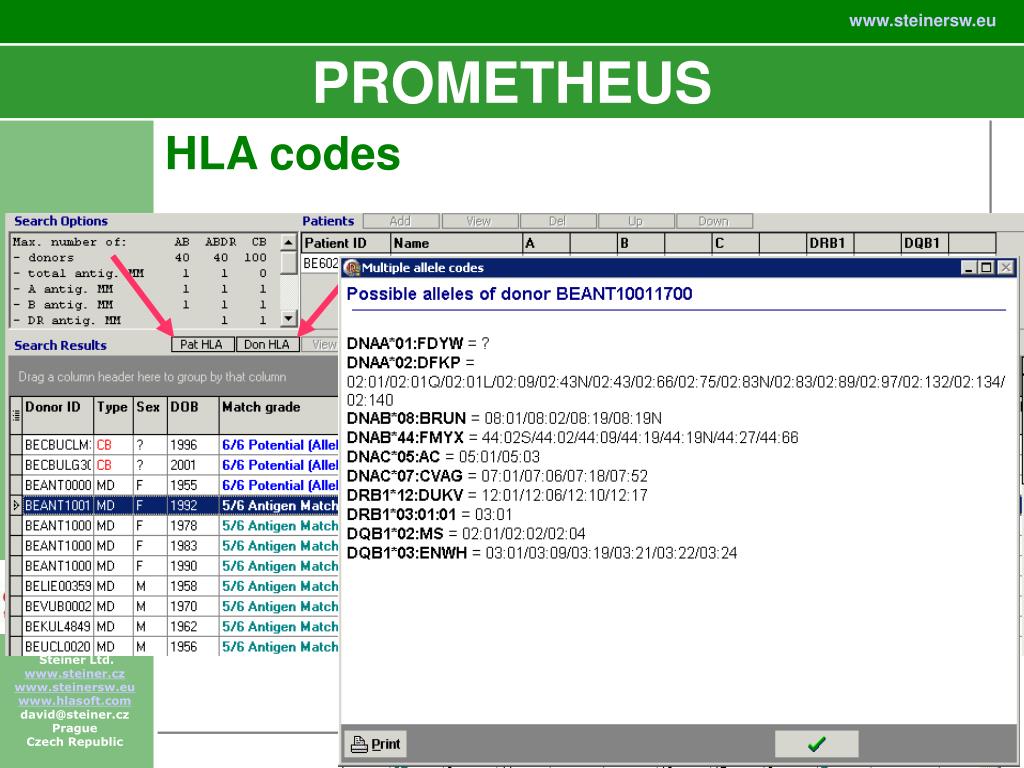Image resolution: width=1024 pixels, height=768 pixels.
Task: Open the Pat HLA view
Action: click(x=202, y=344)
